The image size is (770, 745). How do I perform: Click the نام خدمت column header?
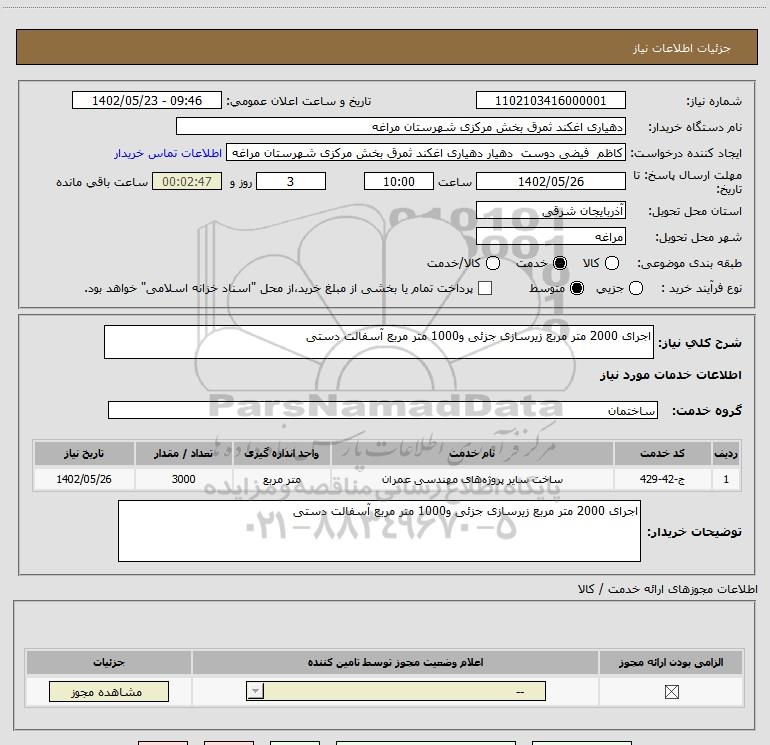[x=472, y=453]
